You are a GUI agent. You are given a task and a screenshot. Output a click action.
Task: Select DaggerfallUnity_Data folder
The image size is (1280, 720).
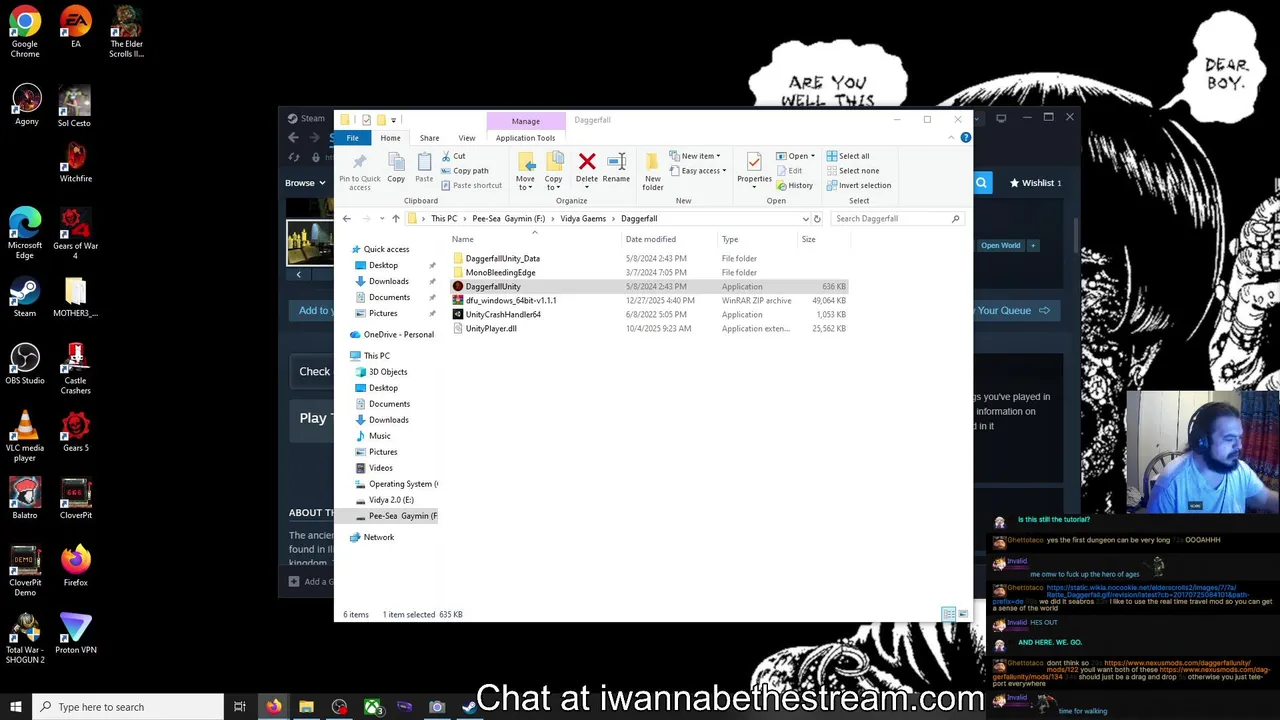pyautogui.click(x=649, y=258)
